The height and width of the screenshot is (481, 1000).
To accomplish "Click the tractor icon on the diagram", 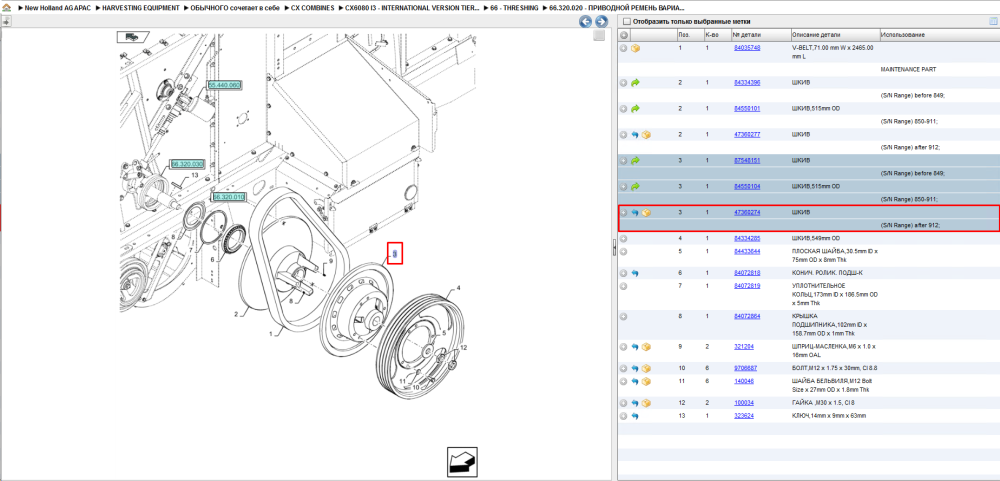I will click(x=133, y=37).
